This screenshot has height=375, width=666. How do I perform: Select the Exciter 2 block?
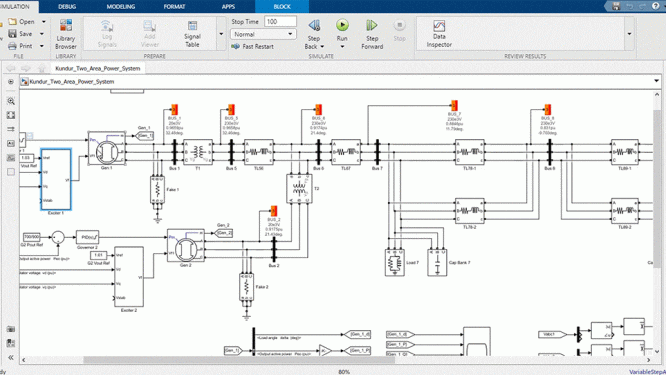[129, 277]
